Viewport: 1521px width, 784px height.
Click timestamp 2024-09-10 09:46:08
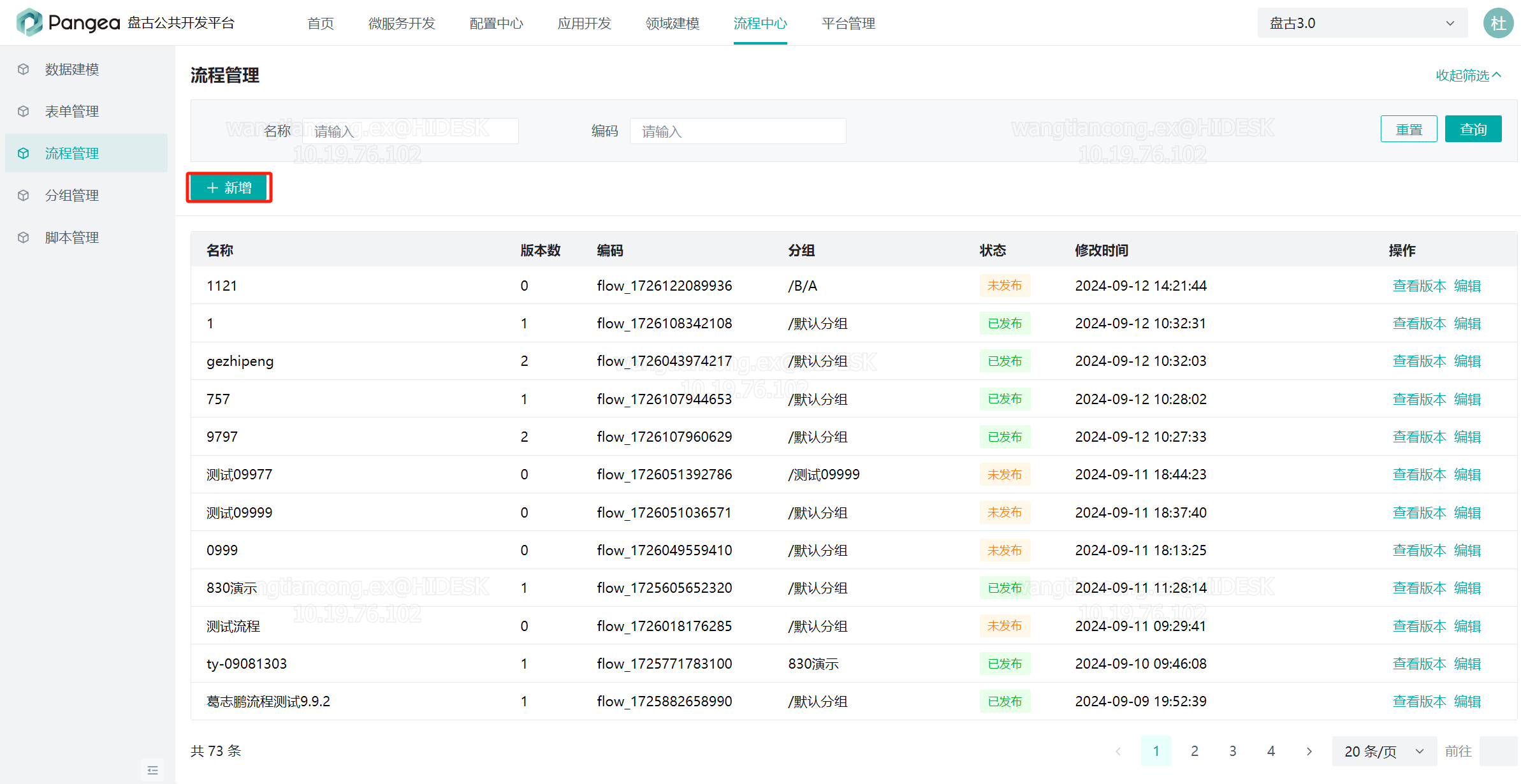point(1140,664)
